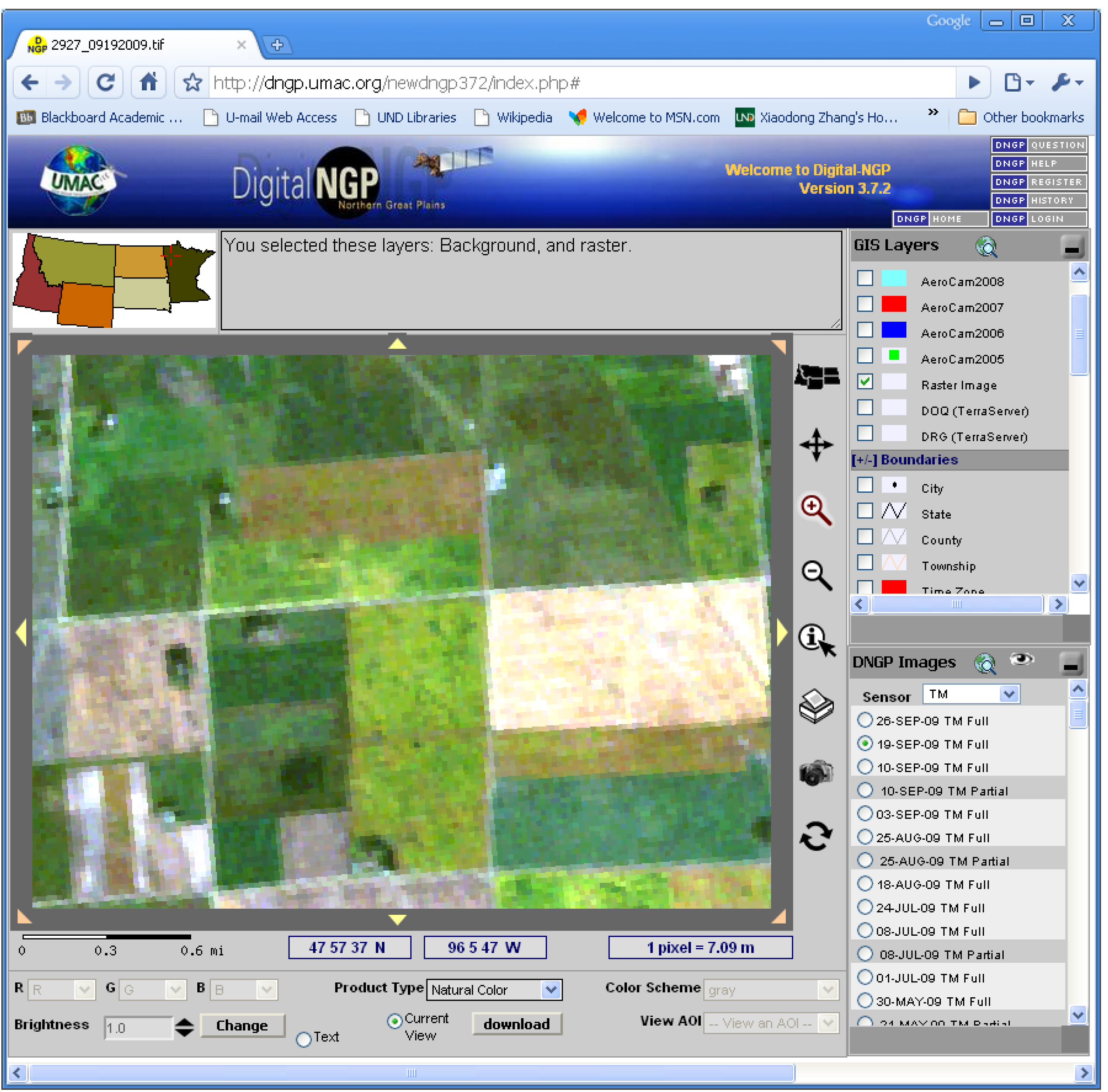Open a new browser tab
This screenshot has width=1108, height=1092.
pyautogui.click(x=278, y=45)
